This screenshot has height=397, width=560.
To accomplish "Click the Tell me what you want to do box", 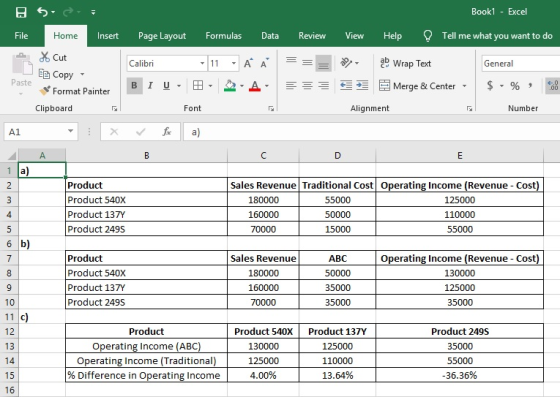I will pyautogui.click(x=497, y=36).
